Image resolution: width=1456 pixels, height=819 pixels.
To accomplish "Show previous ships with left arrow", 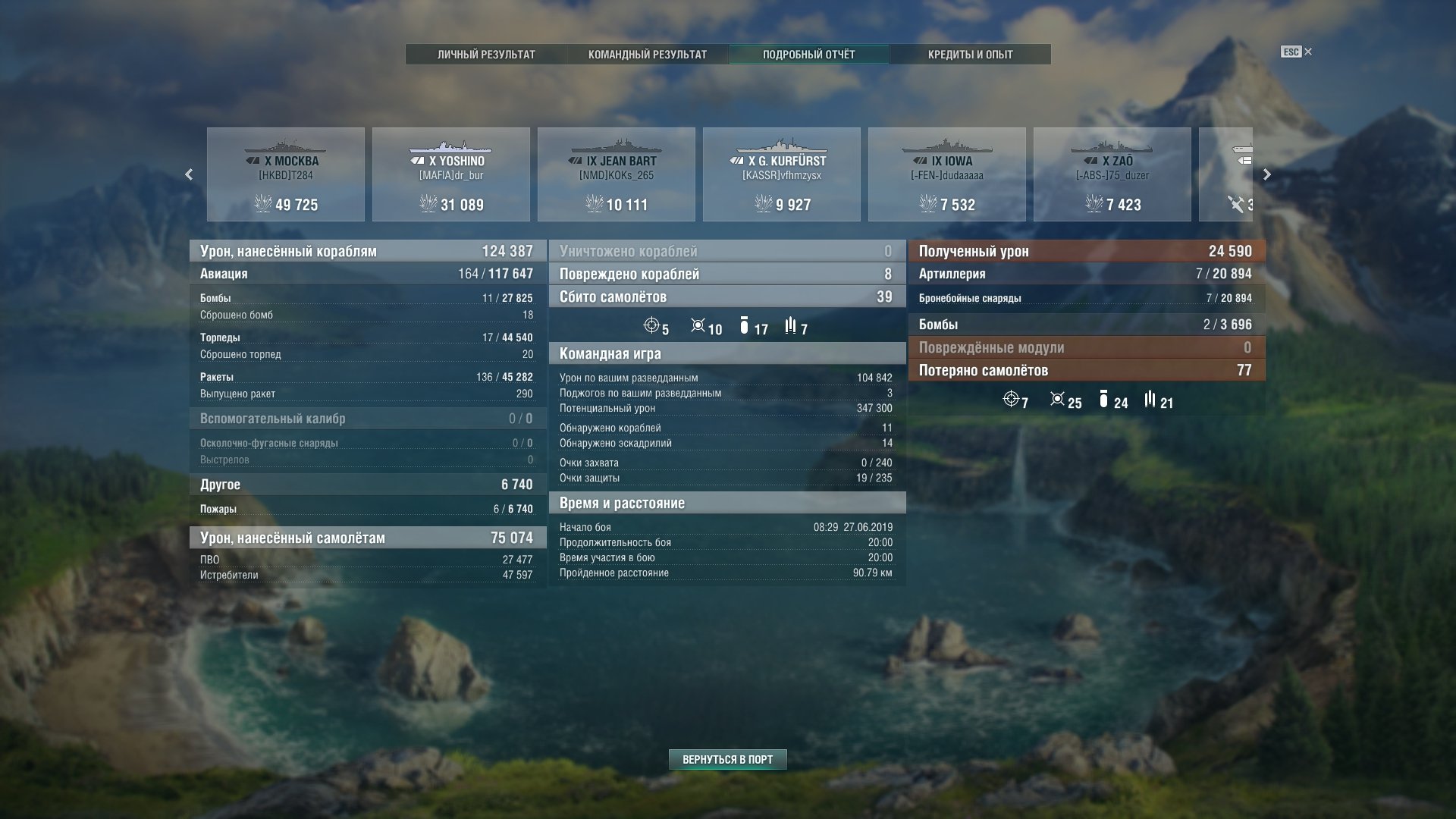I will point(189,174).
